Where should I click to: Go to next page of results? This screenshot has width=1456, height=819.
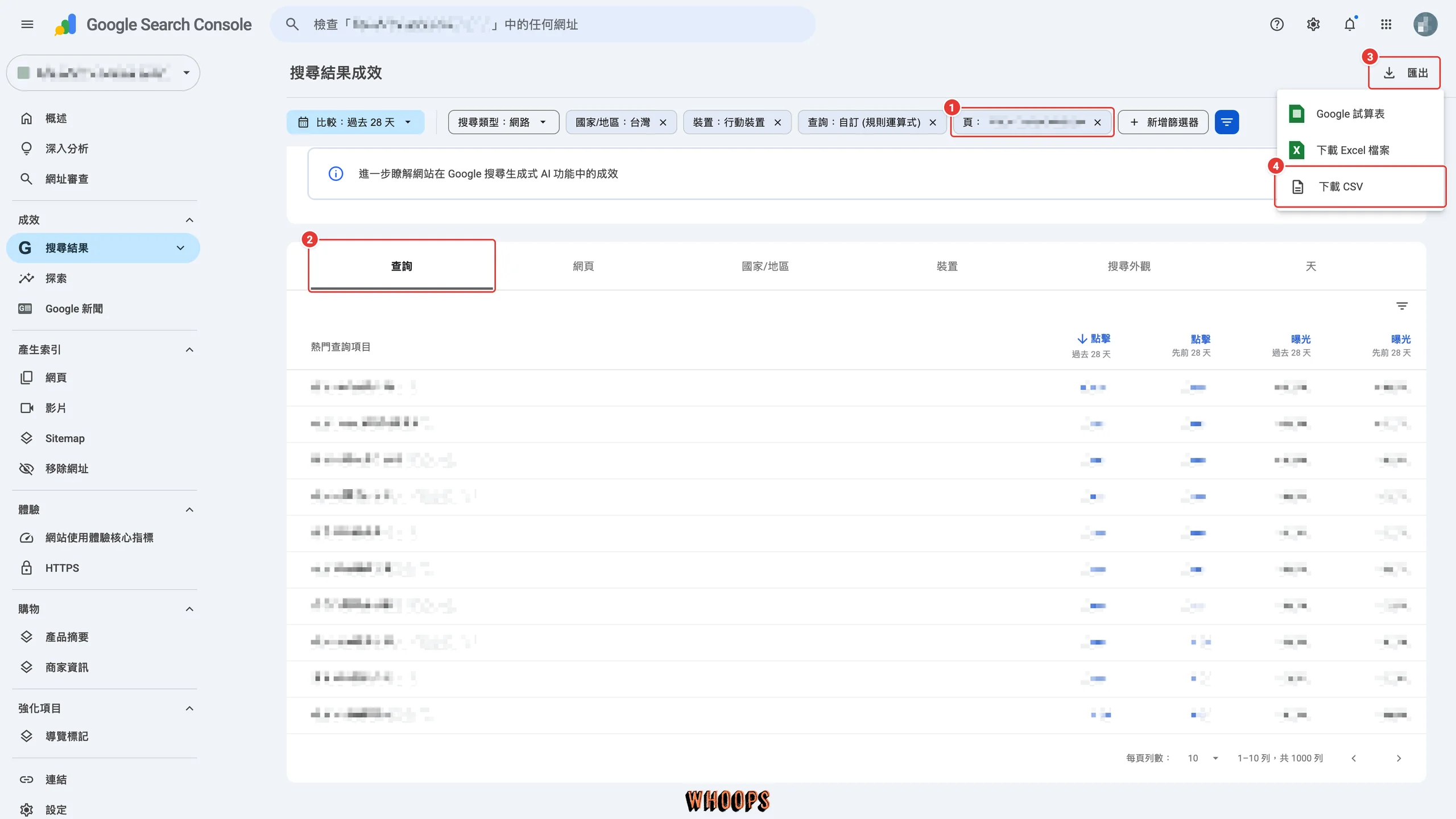coord(1399,758)
